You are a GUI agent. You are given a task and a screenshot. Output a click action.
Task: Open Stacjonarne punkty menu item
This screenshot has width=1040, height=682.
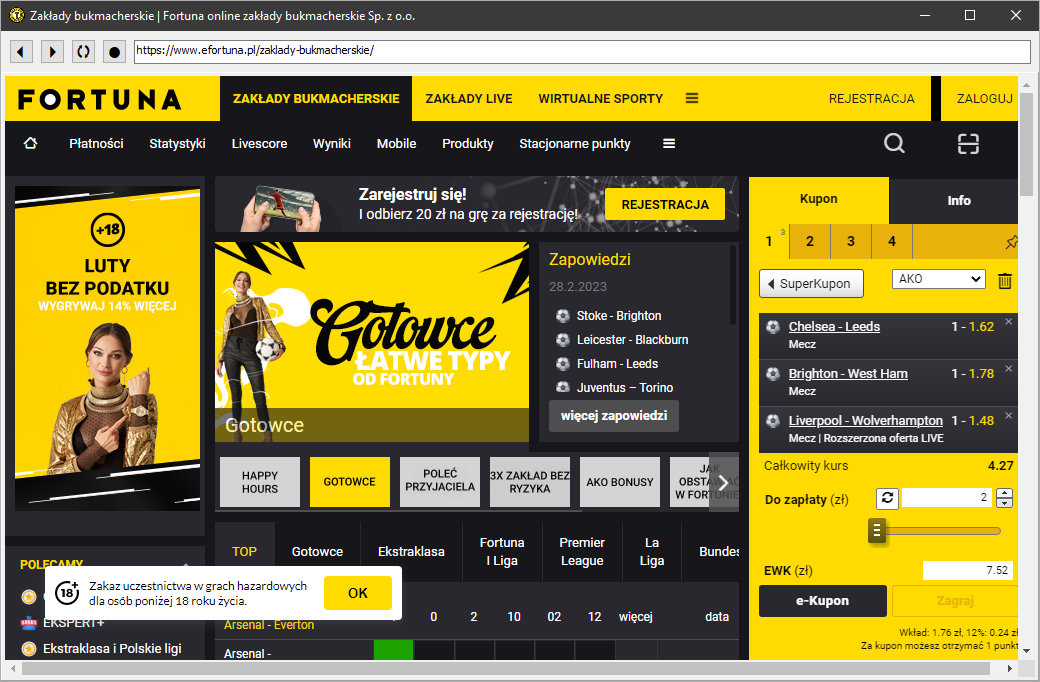coord(575,143)
